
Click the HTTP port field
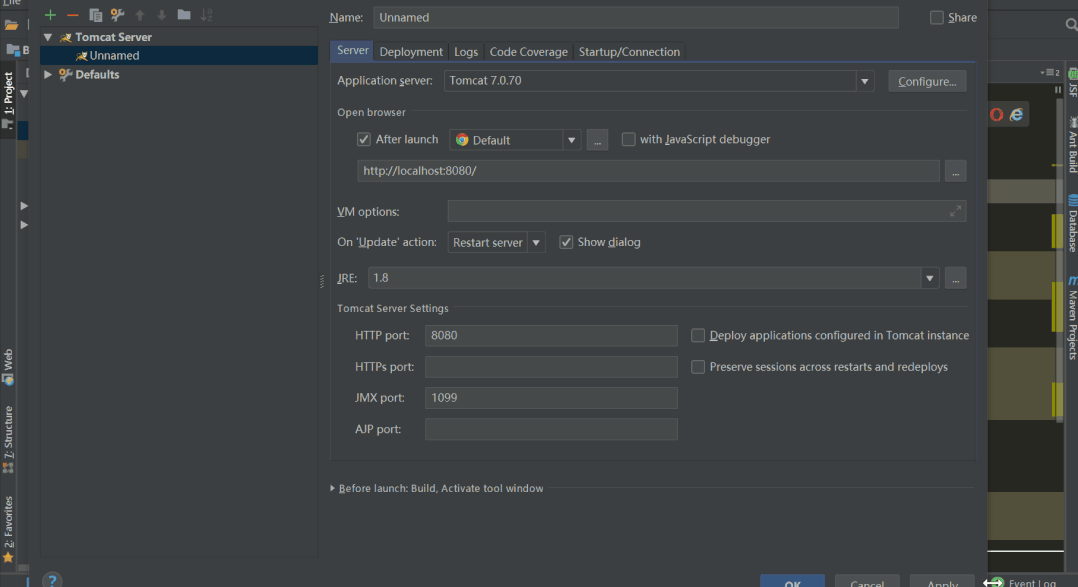[x=551, y=335]
